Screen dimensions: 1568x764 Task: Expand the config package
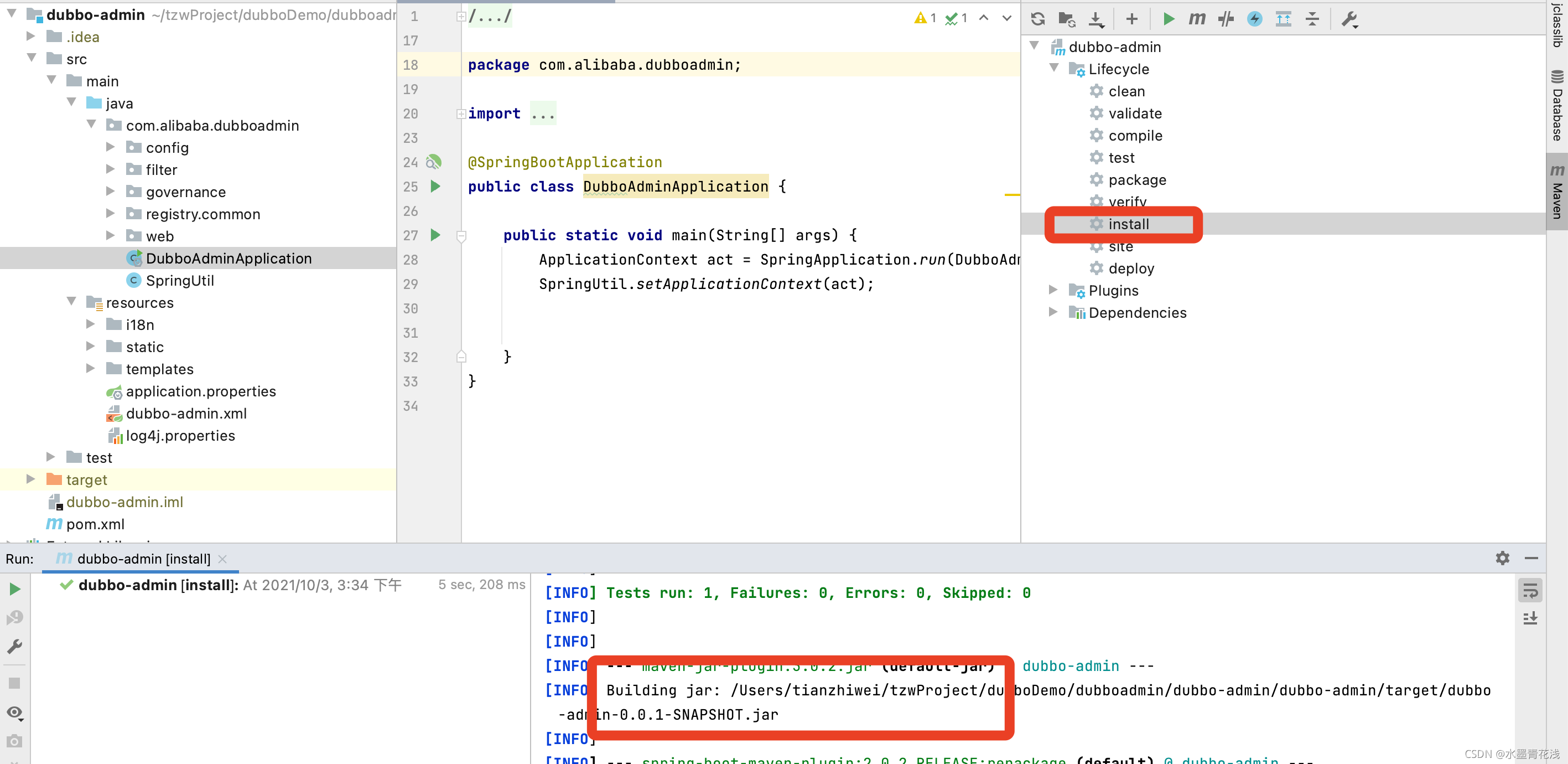(110, 147)
